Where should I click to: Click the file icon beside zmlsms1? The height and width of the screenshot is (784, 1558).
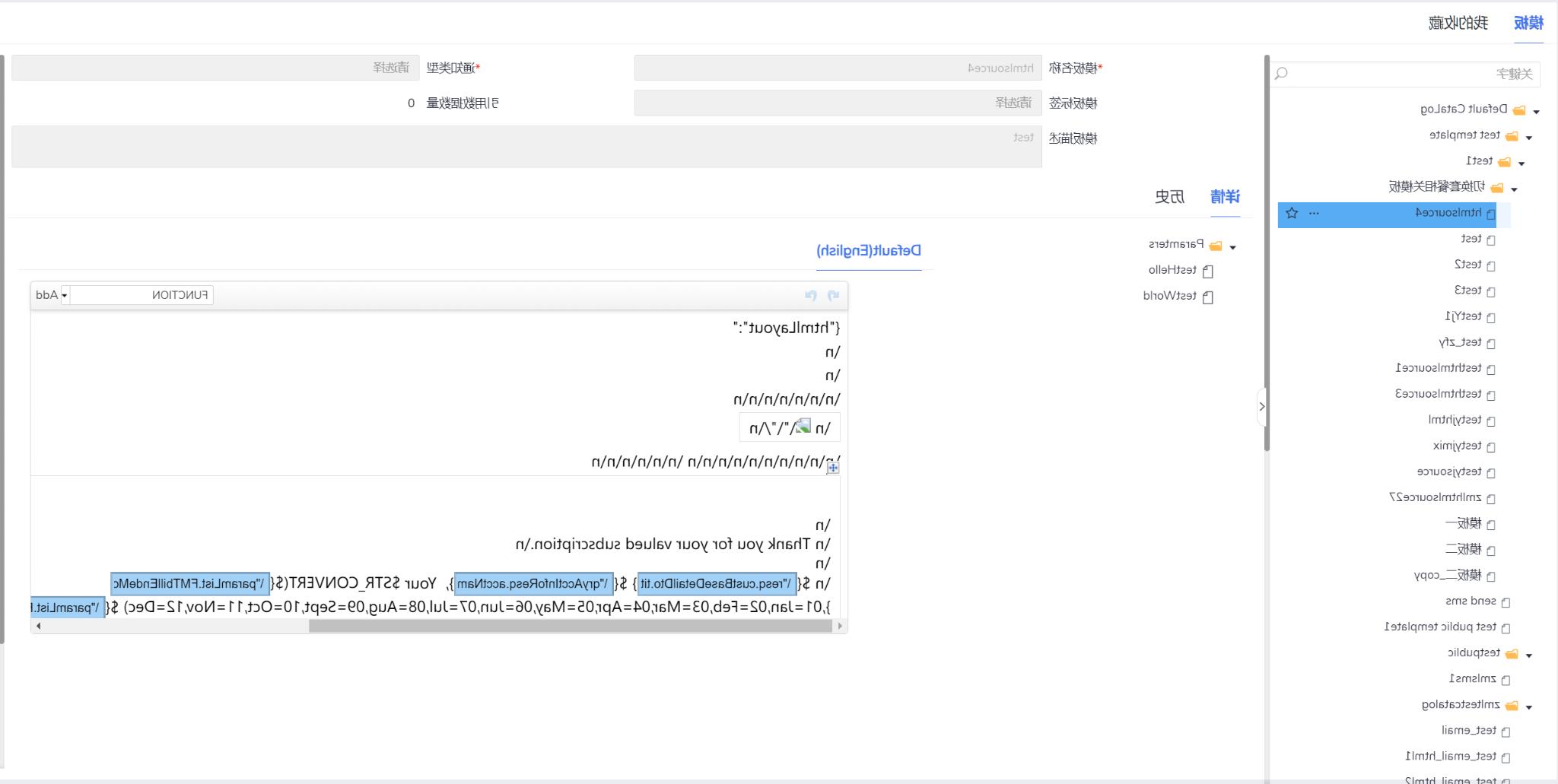point(1506,680)
